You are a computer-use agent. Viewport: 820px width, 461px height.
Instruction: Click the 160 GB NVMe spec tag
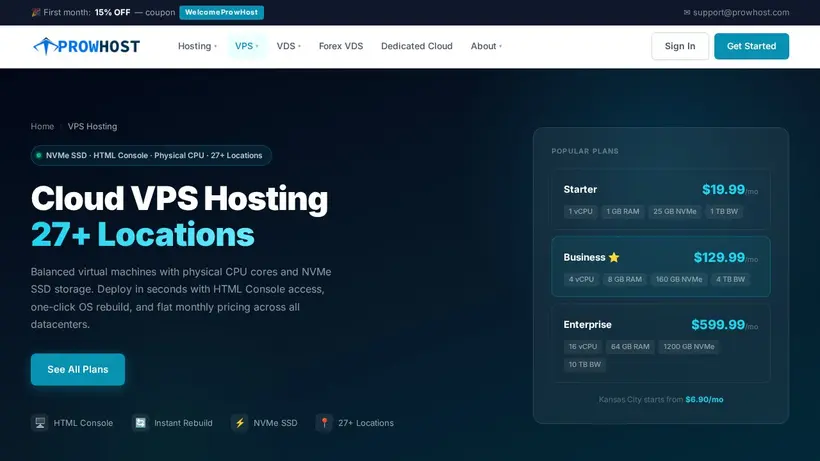(679, 280)
